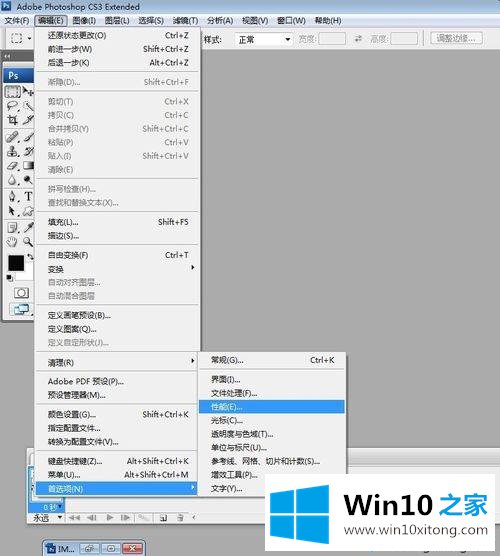Go to next animation frame
This screenshot has height=556, width=500.
tap(125, 518)
